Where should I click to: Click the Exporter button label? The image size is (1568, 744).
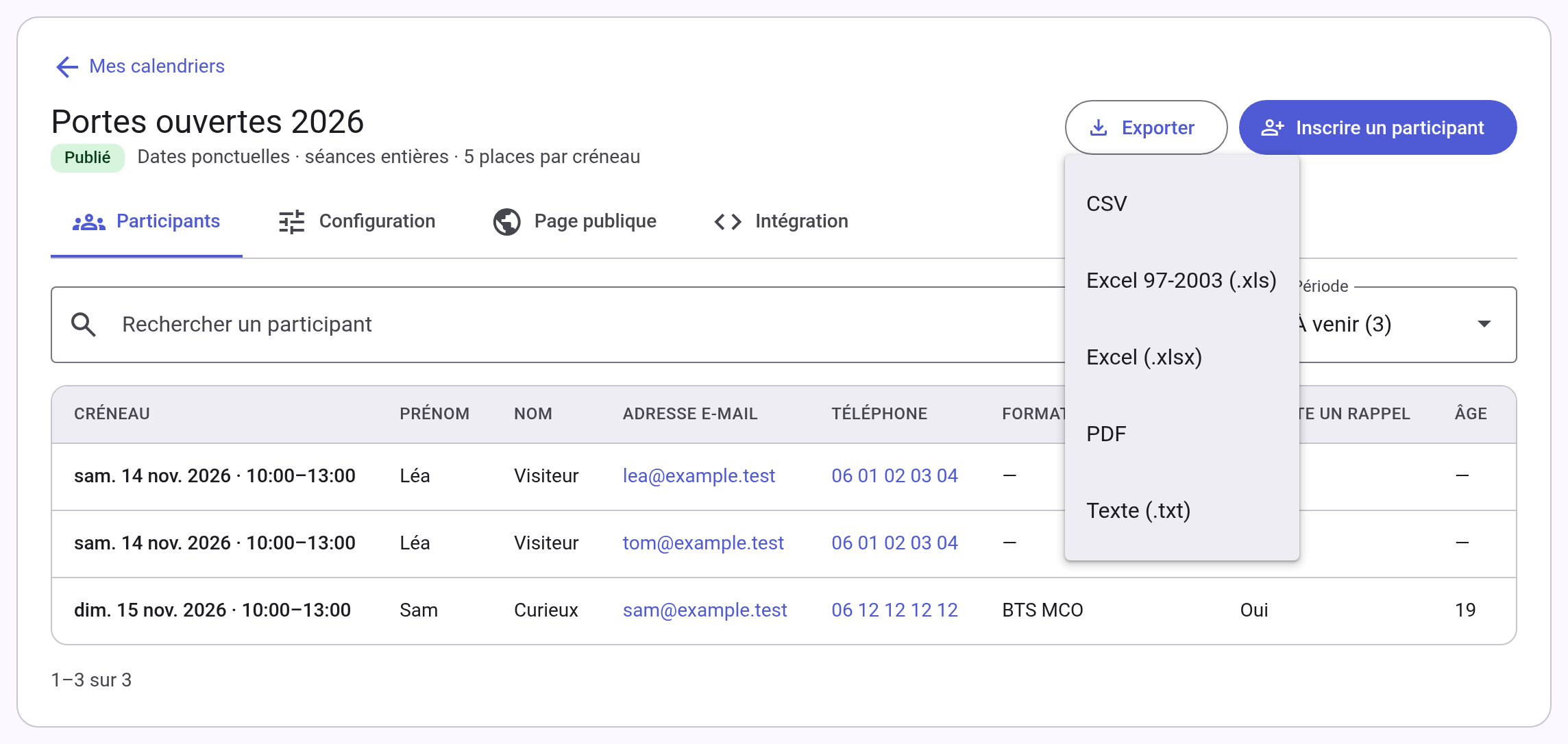point(1157,127)
